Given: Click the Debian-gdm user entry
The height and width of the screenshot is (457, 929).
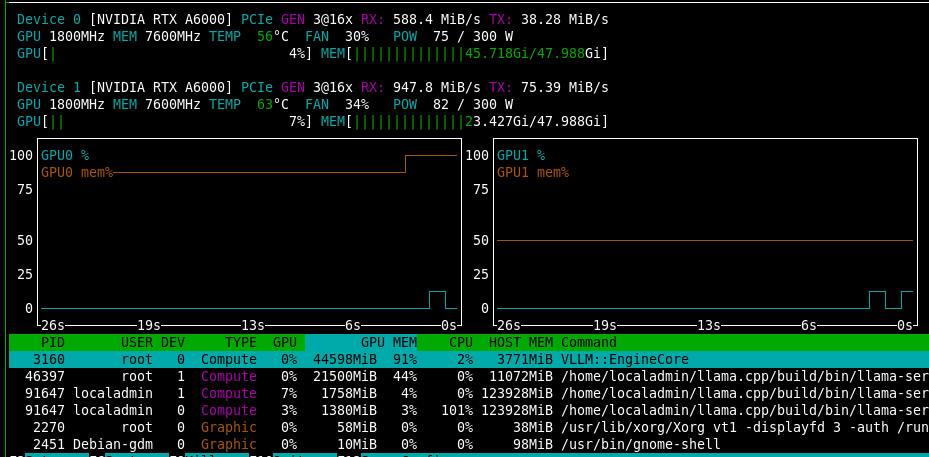Looking at the screenshot, I should click(x=113, y=445).
